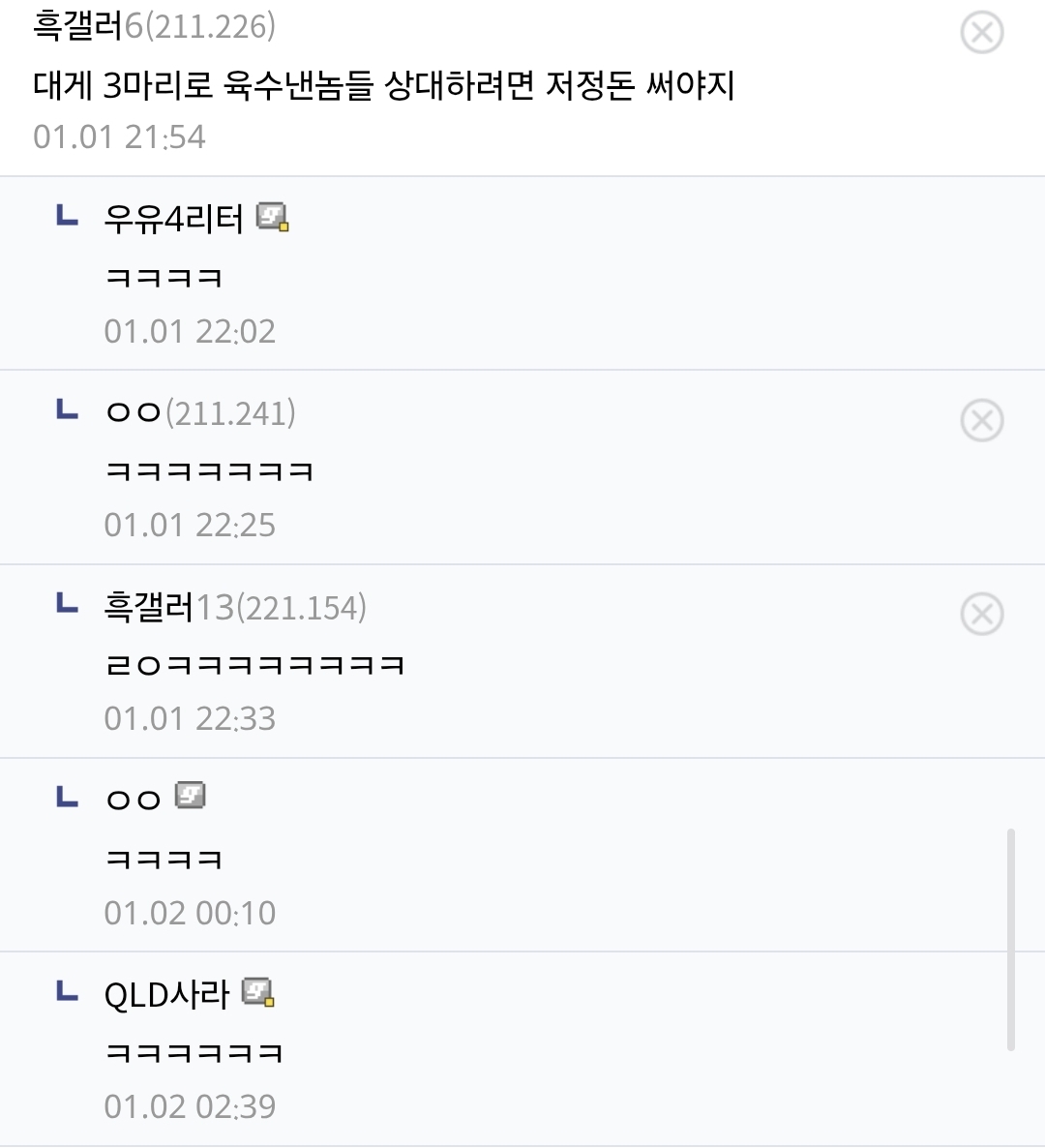
Task: Click the reply arrow beside 우유4리터
Action: [67, 216]
